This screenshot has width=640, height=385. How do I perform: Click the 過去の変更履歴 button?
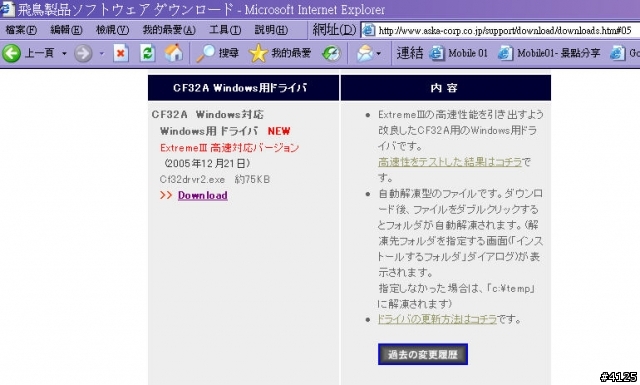coord(423,354)
